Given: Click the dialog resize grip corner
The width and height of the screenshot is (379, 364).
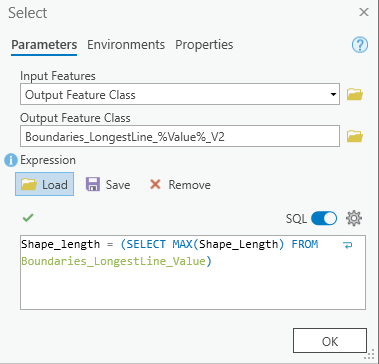Looking at the screenshot, I should (x=372, y=356).
